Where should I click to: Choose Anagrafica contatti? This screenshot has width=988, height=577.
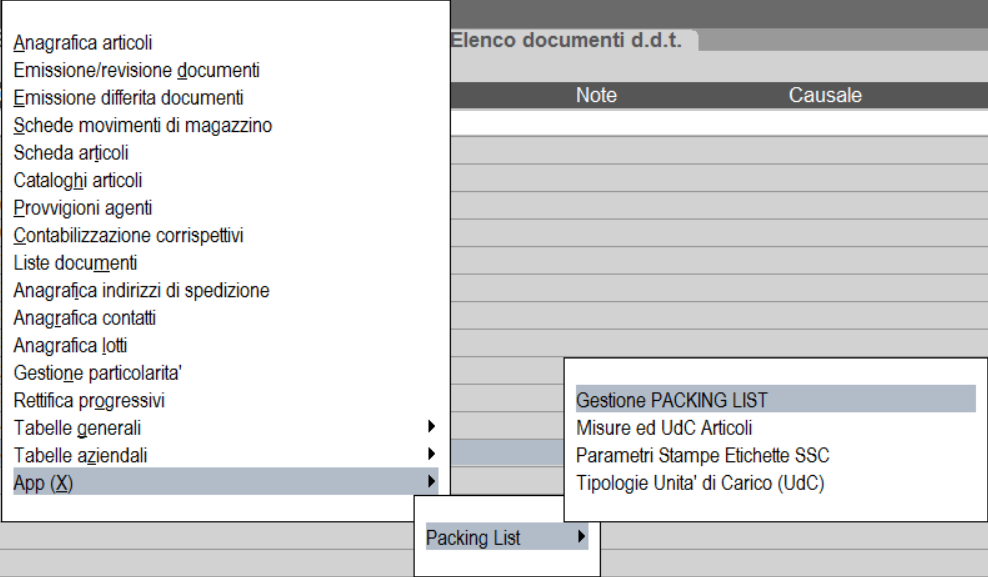[x=85, y=319]
